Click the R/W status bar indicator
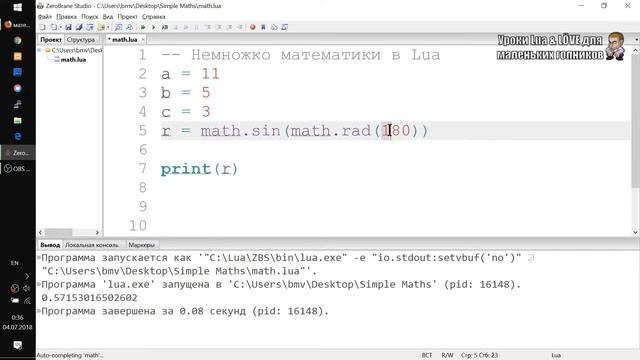 tap(447, 356)
